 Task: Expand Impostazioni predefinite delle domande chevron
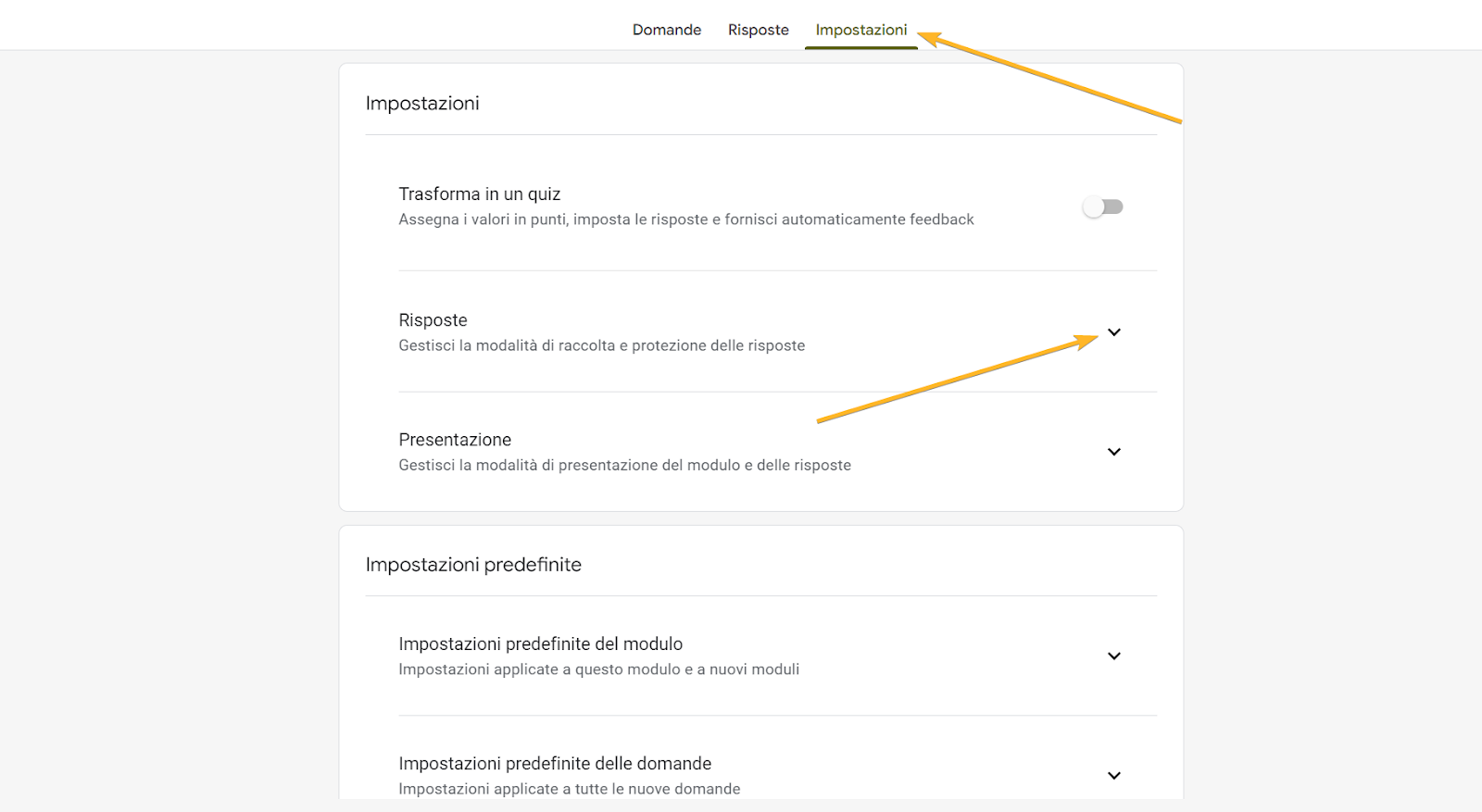click(1113, 775)
